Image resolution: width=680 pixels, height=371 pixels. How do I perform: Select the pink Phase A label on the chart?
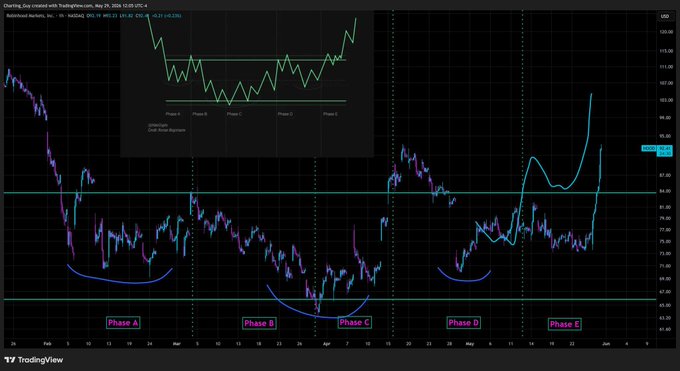coord(123,322)
